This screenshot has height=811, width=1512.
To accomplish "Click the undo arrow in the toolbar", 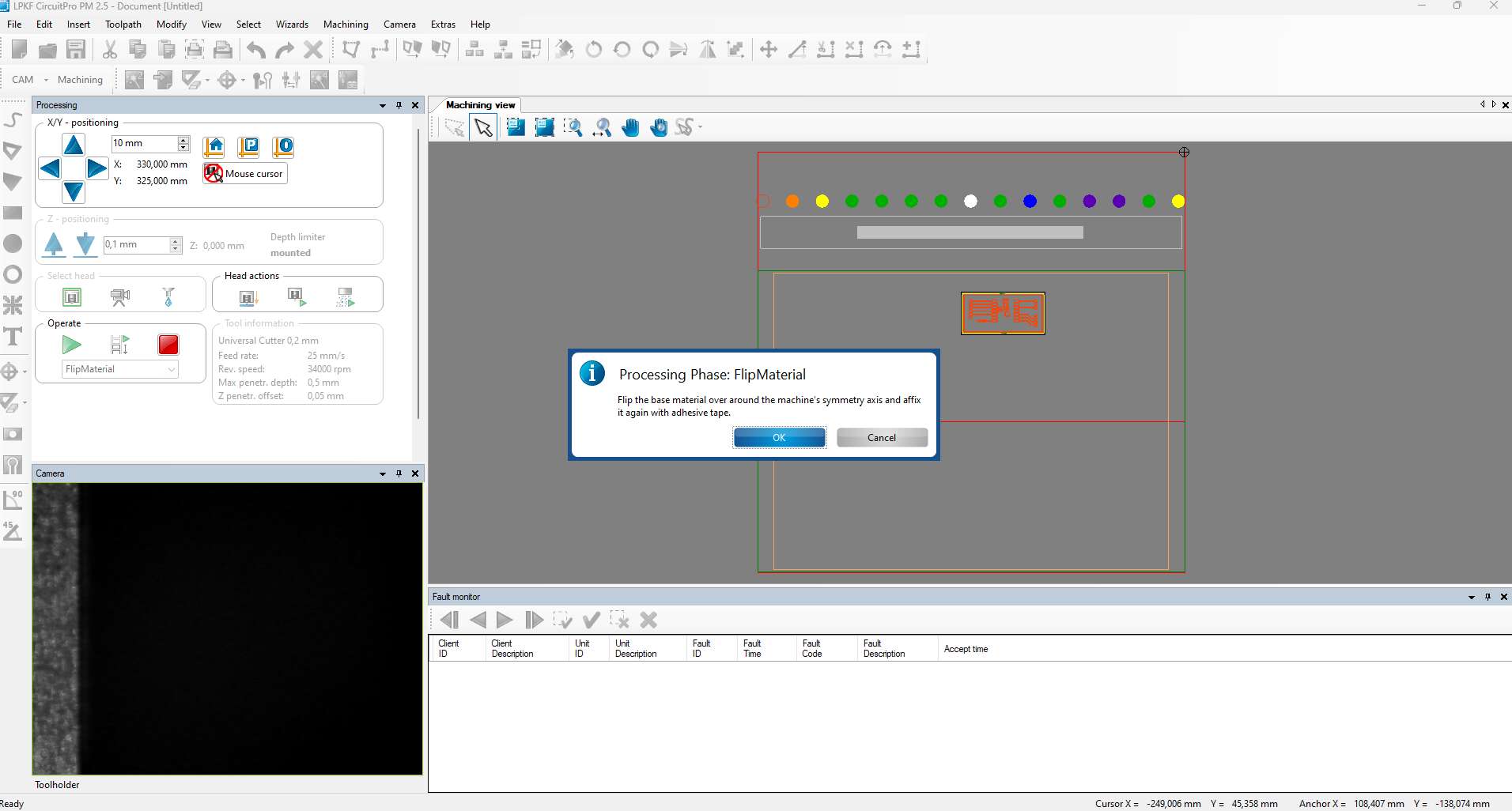I will tap(255, 50).
